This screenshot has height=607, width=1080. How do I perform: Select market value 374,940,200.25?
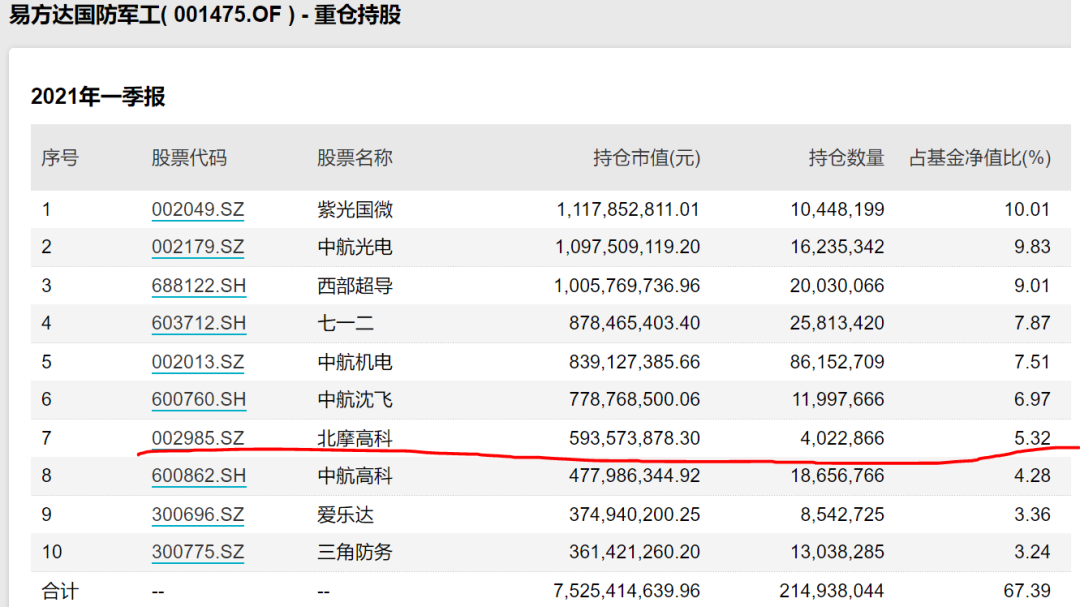(634, 515)
